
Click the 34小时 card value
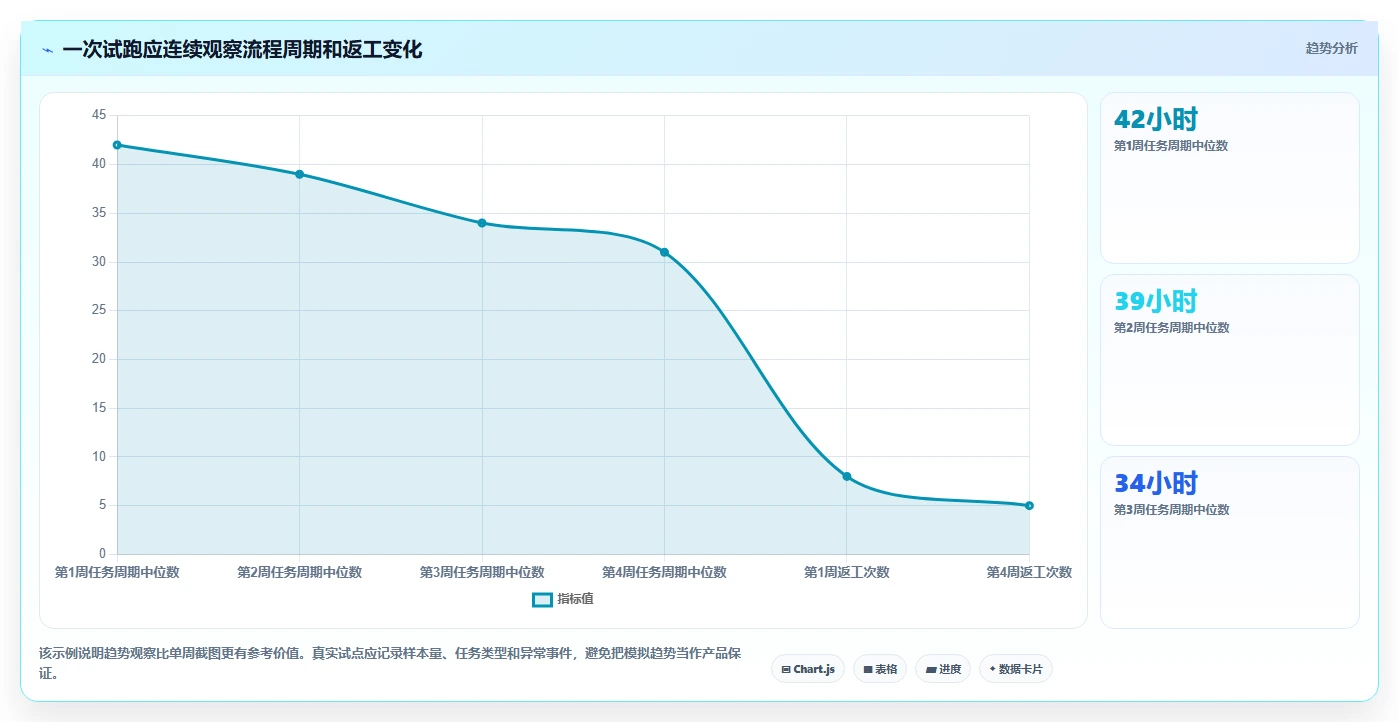(x=1156, y=483)
